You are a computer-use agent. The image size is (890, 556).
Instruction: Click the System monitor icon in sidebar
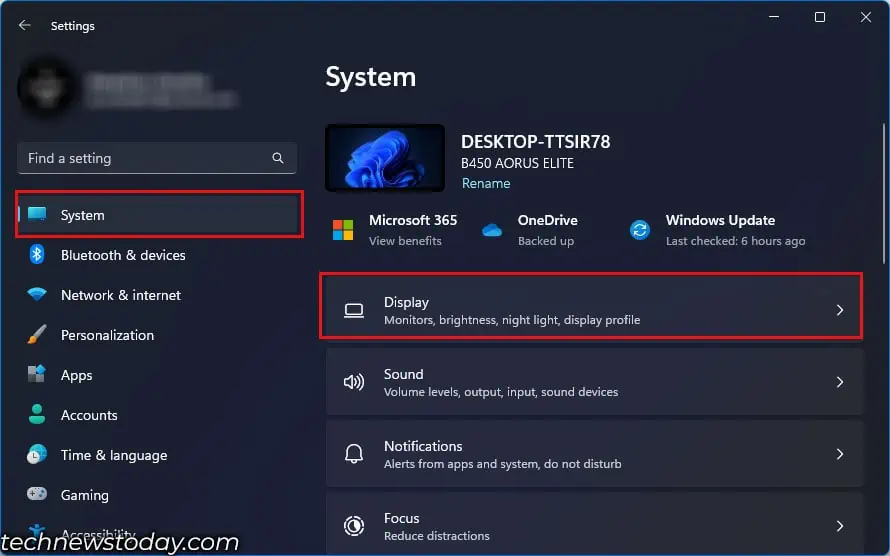tap(37, 214)
